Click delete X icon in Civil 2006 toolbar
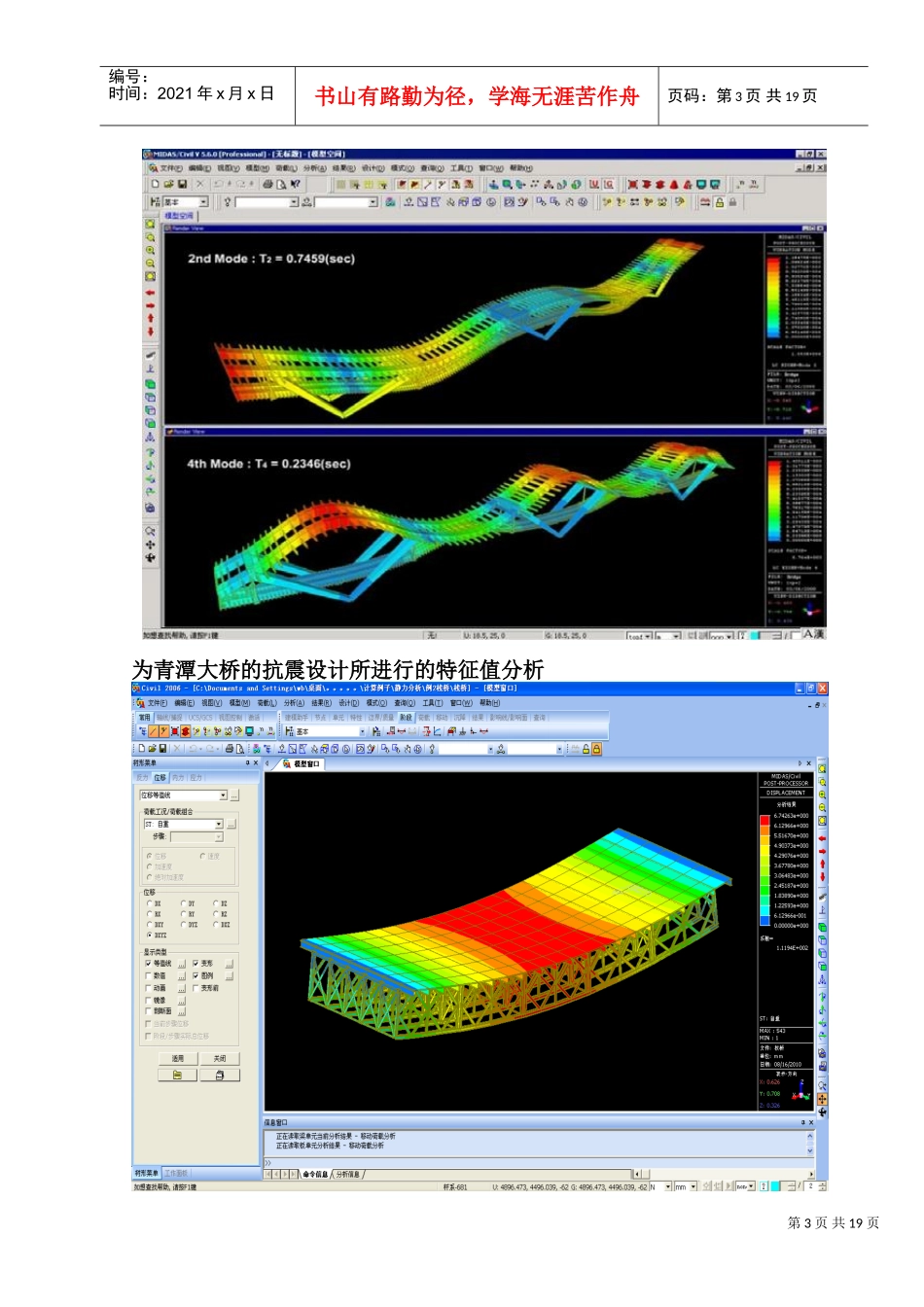 (177, 748)
